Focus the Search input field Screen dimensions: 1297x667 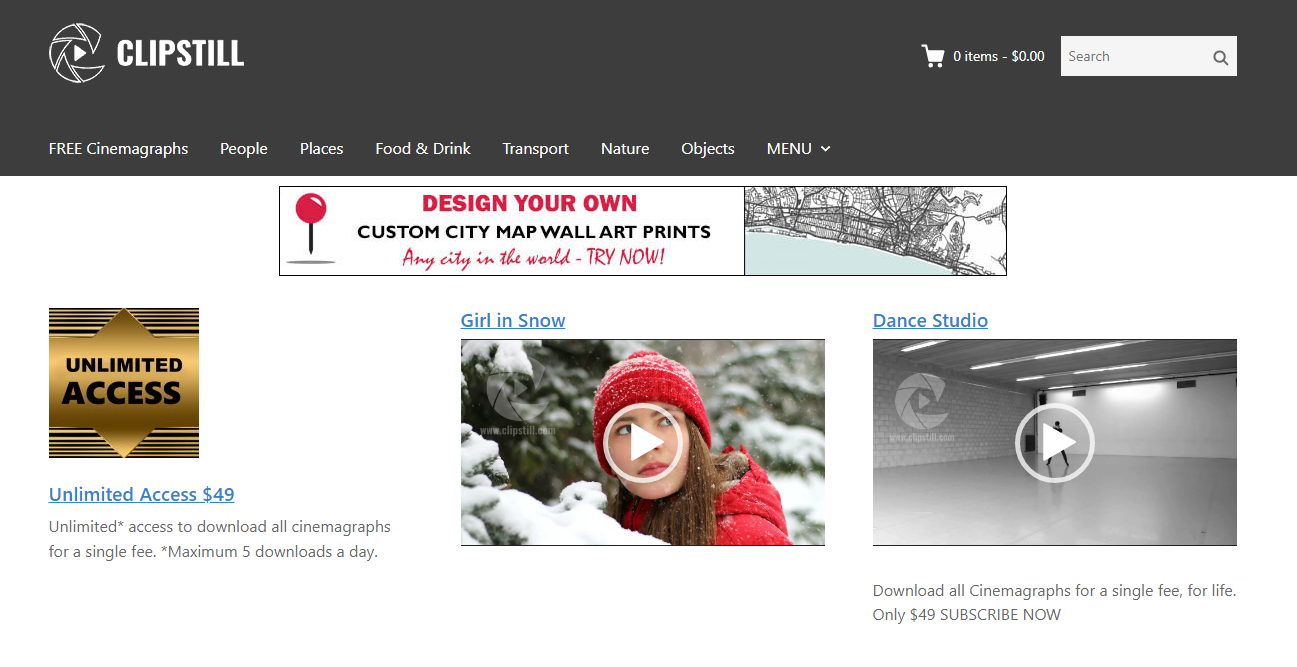(1132, 57)
